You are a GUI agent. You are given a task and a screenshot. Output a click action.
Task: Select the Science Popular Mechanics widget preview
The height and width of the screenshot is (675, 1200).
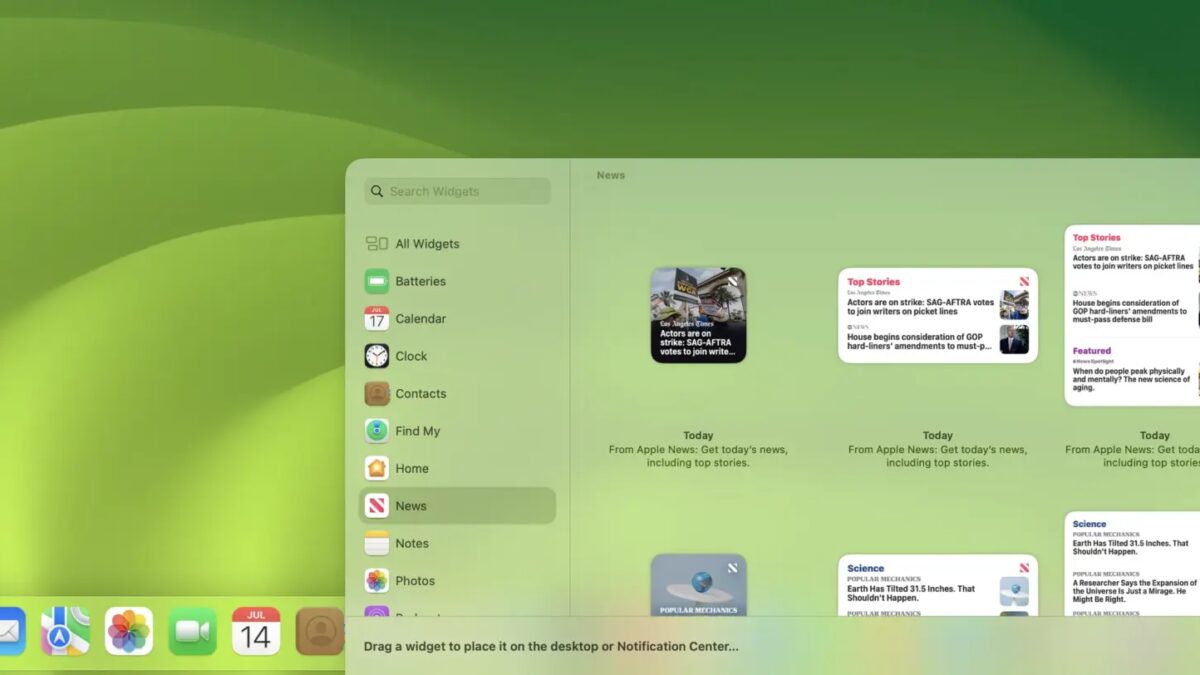[937, 585]
